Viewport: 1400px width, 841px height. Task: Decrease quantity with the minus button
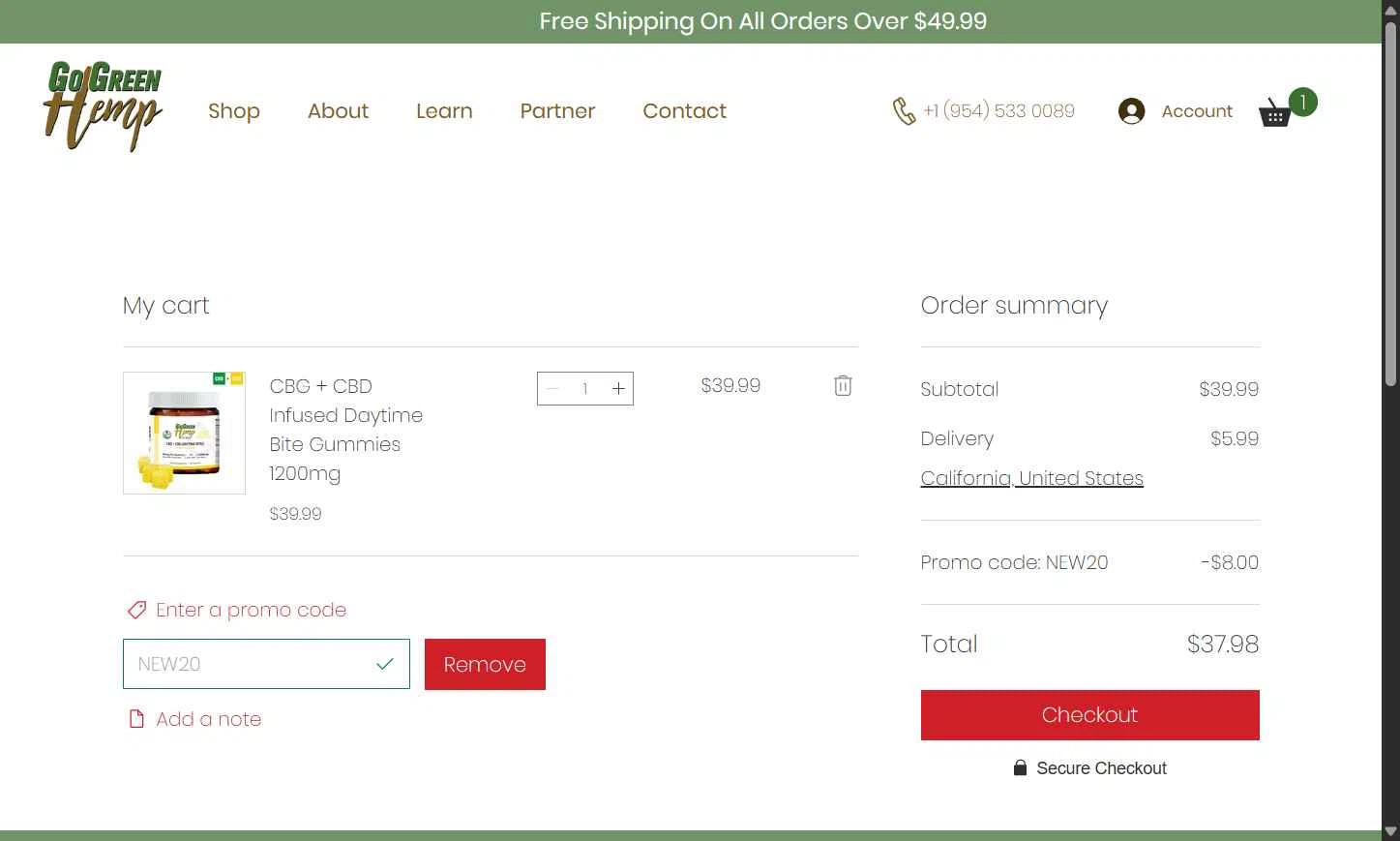(x=552, y=389)
